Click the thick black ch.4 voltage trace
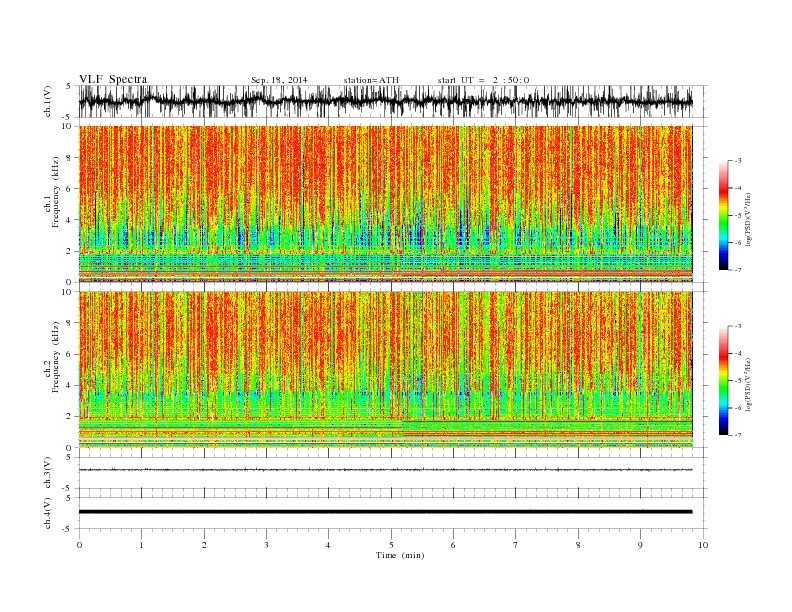Image resolution: width=792 pixels, height=612 pixels. click(385, 512)
